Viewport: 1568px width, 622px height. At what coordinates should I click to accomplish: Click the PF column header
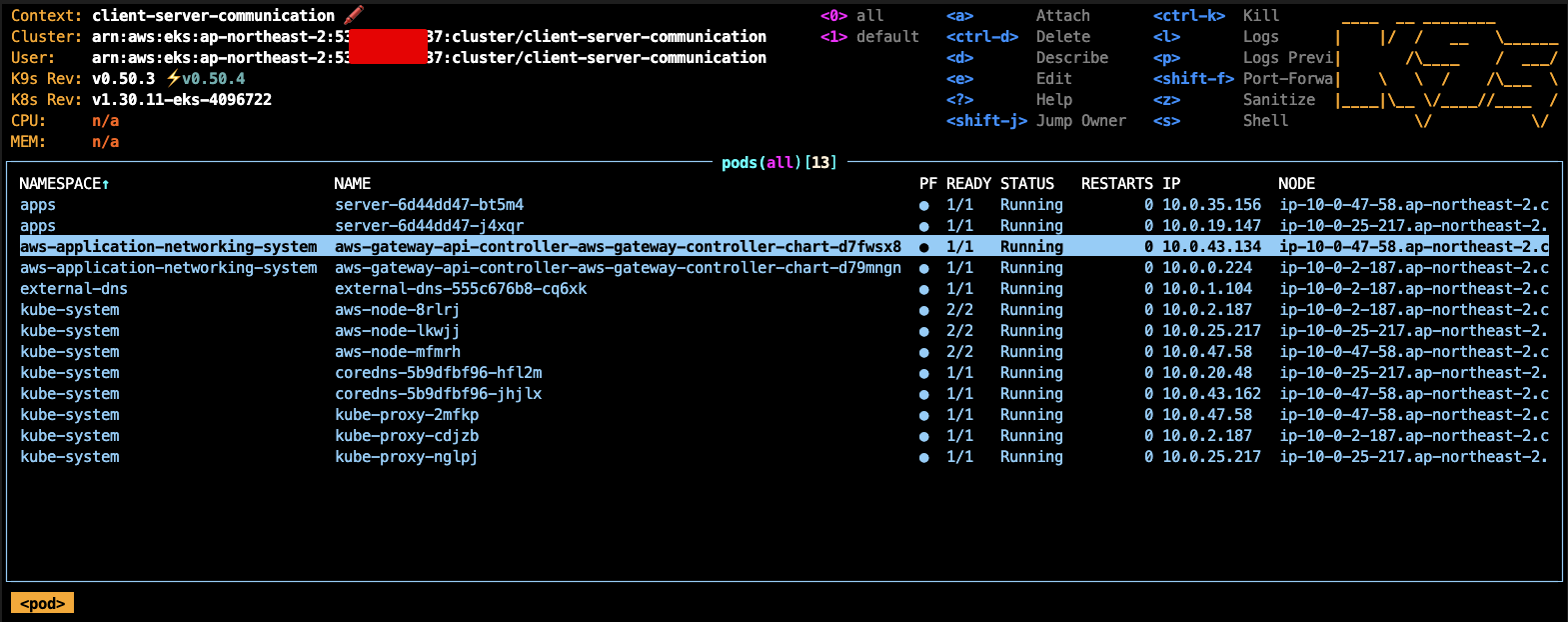928,184
